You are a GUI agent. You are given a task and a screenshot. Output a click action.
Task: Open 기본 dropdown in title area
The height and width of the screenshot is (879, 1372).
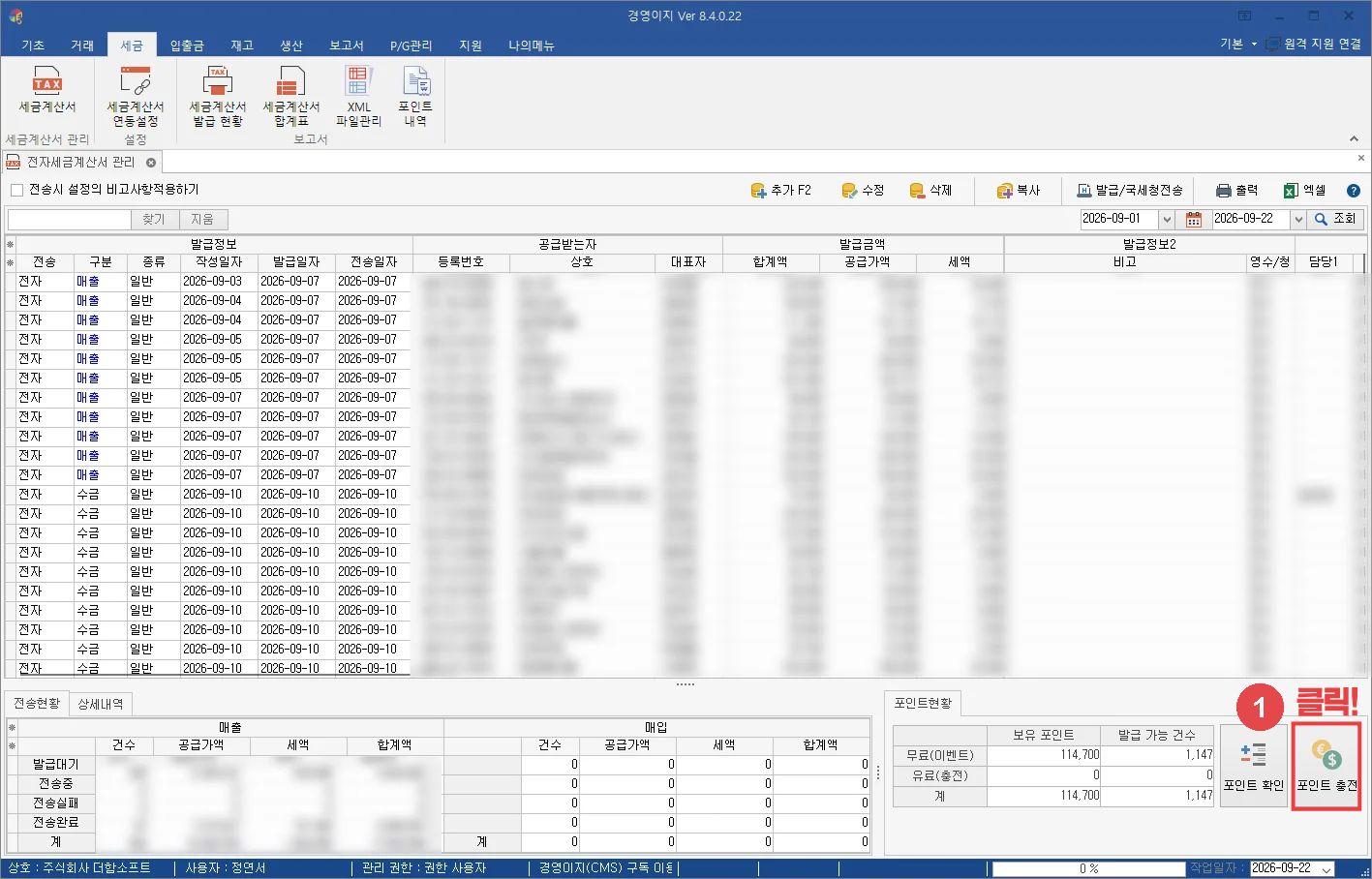point(1237,44)
